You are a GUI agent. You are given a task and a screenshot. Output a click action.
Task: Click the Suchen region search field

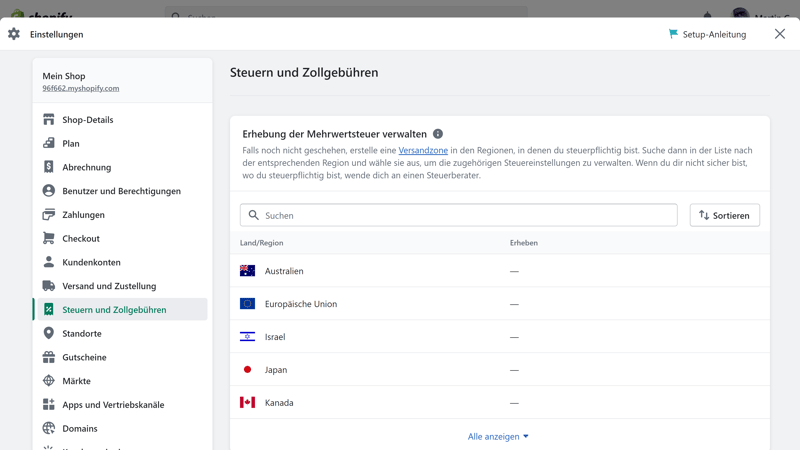click(x=460, y=215)
